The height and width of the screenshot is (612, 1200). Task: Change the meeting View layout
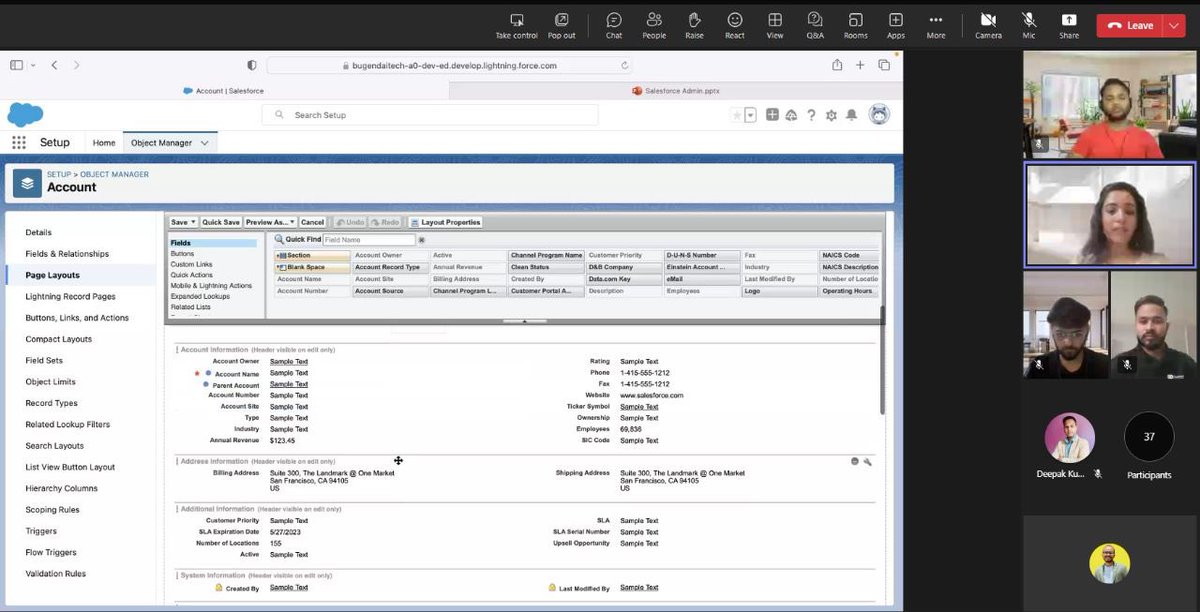coord(775,25)
